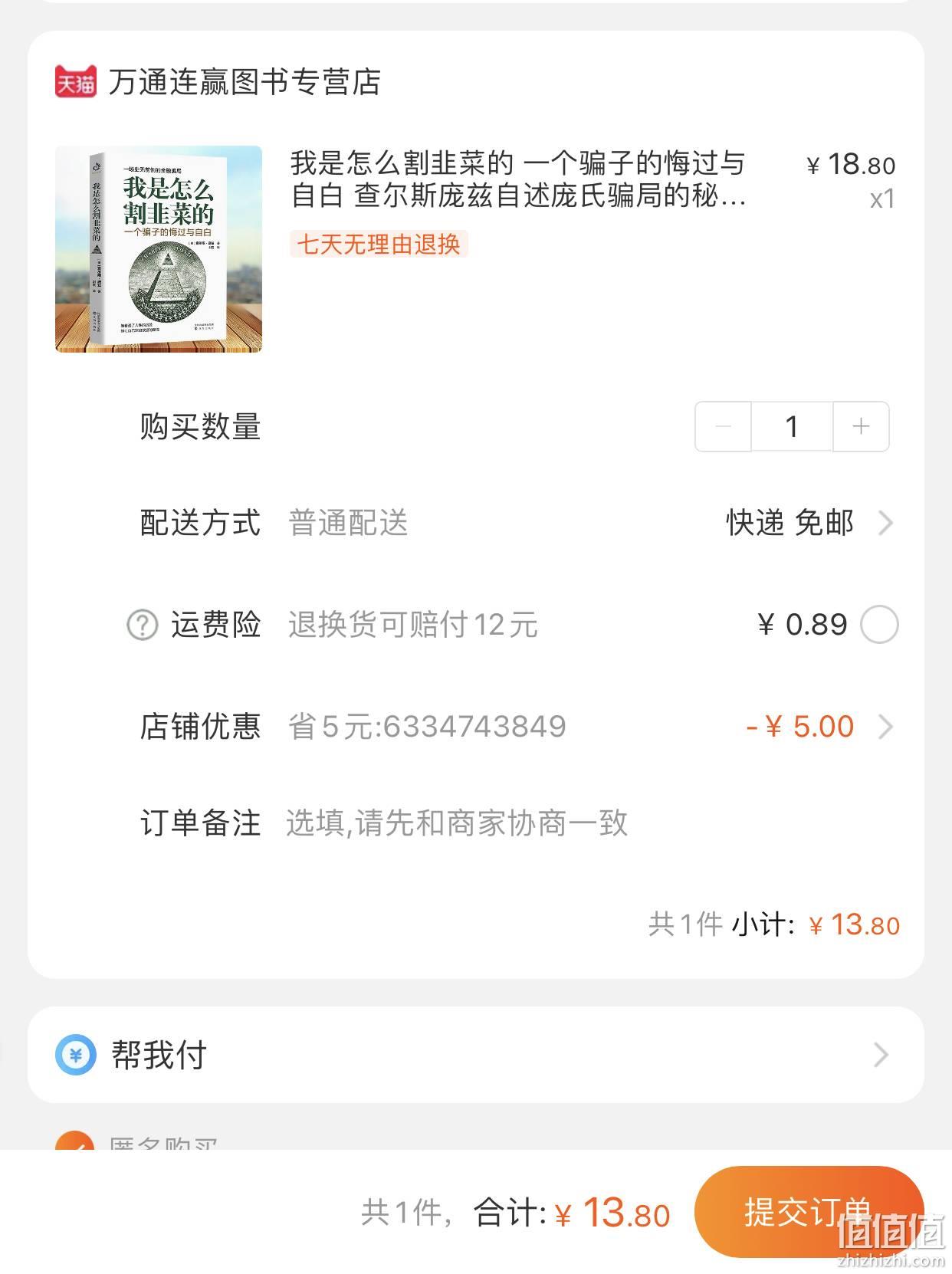Select the 快递 免邮 shipping option text

pyautogui.click(x=790, y=523)
